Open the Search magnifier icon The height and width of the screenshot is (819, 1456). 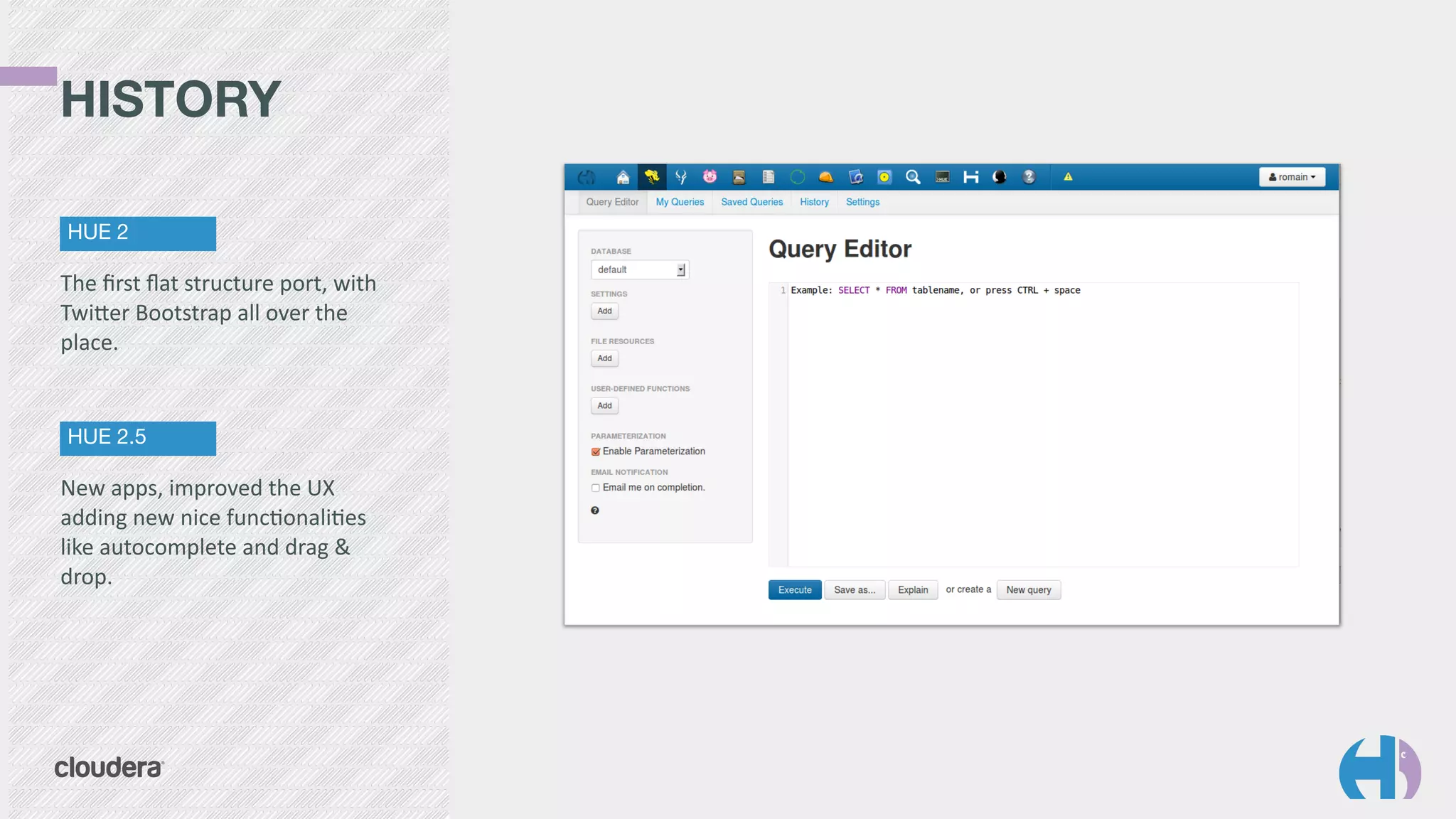click(x=913, y=177)
